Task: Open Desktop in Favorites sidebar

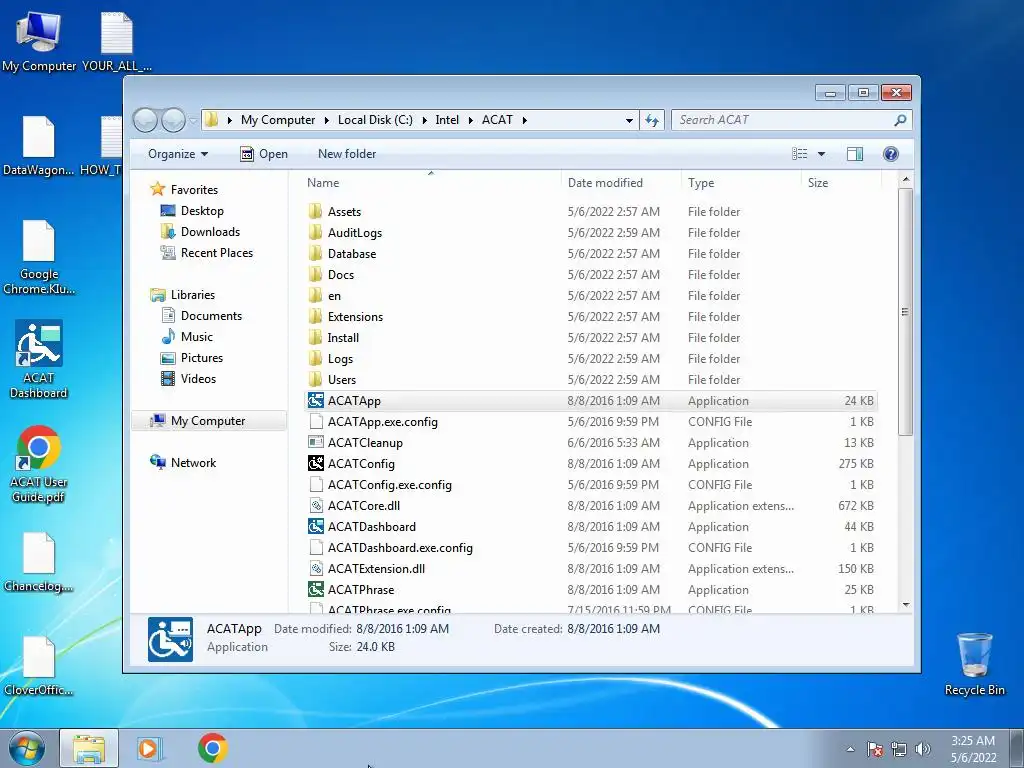Action: (x=202, y=210)
